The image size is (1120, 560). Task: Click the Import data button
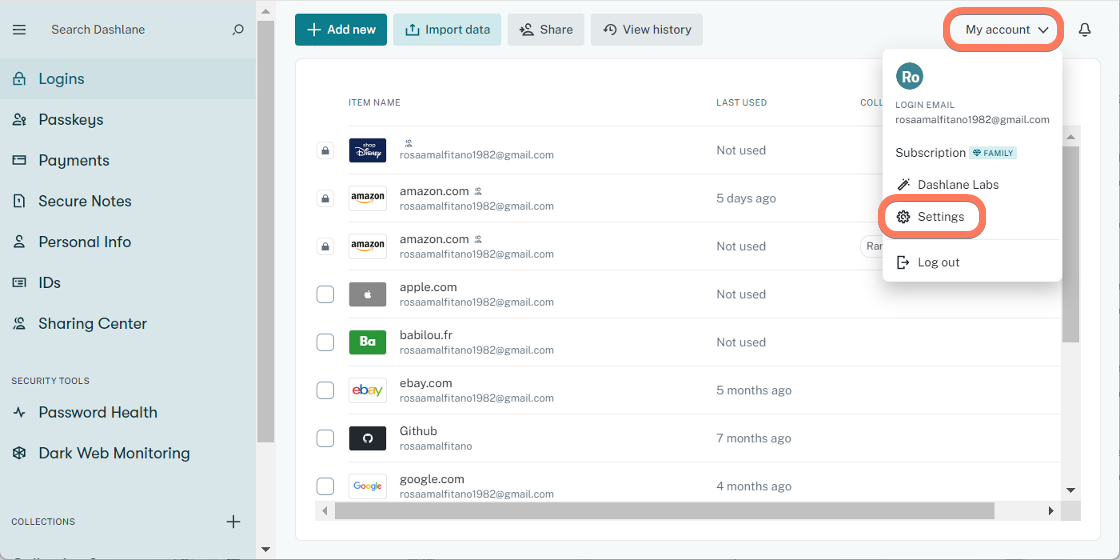pyautogui.click(x=447, y=29)
